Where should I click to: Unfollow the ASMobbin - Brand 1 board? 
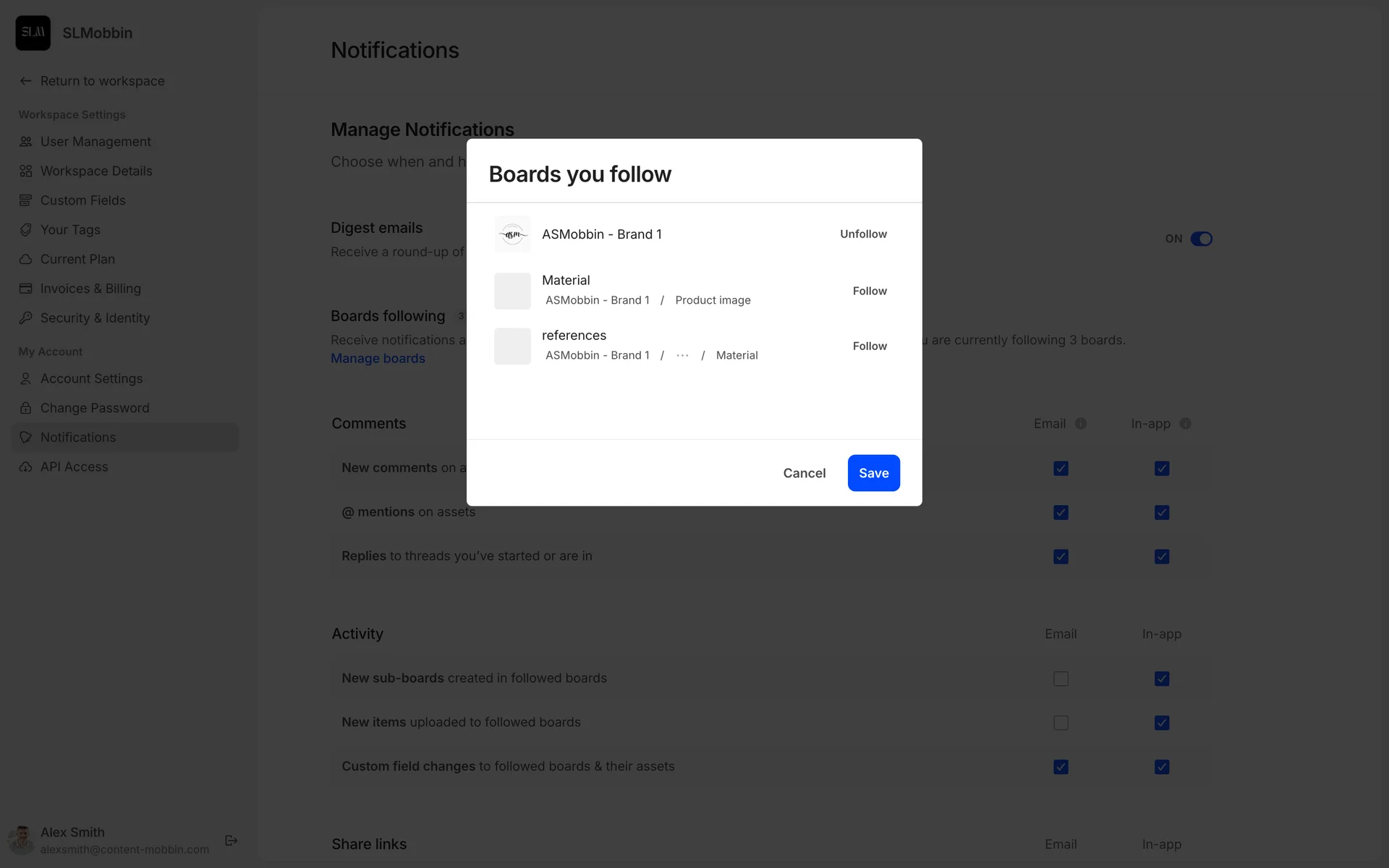point(863,234)
